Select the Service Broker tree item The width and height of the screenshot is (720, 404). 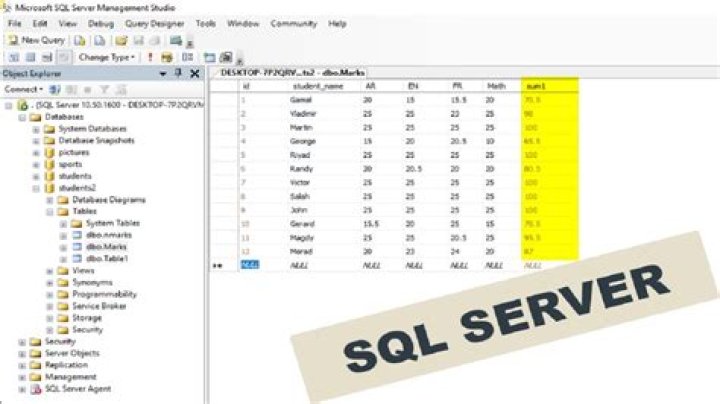99,306
